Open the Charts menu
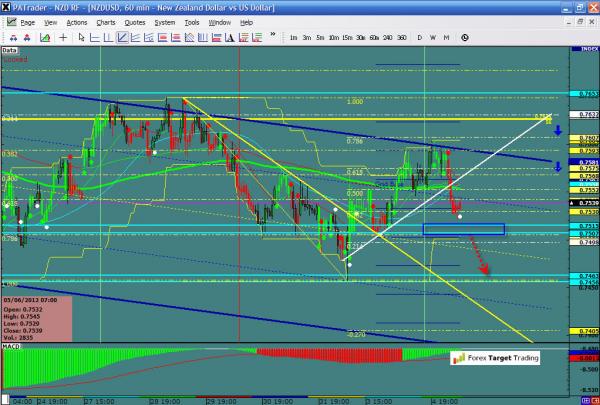The image size is (600, 405). (x=106, y=23)
